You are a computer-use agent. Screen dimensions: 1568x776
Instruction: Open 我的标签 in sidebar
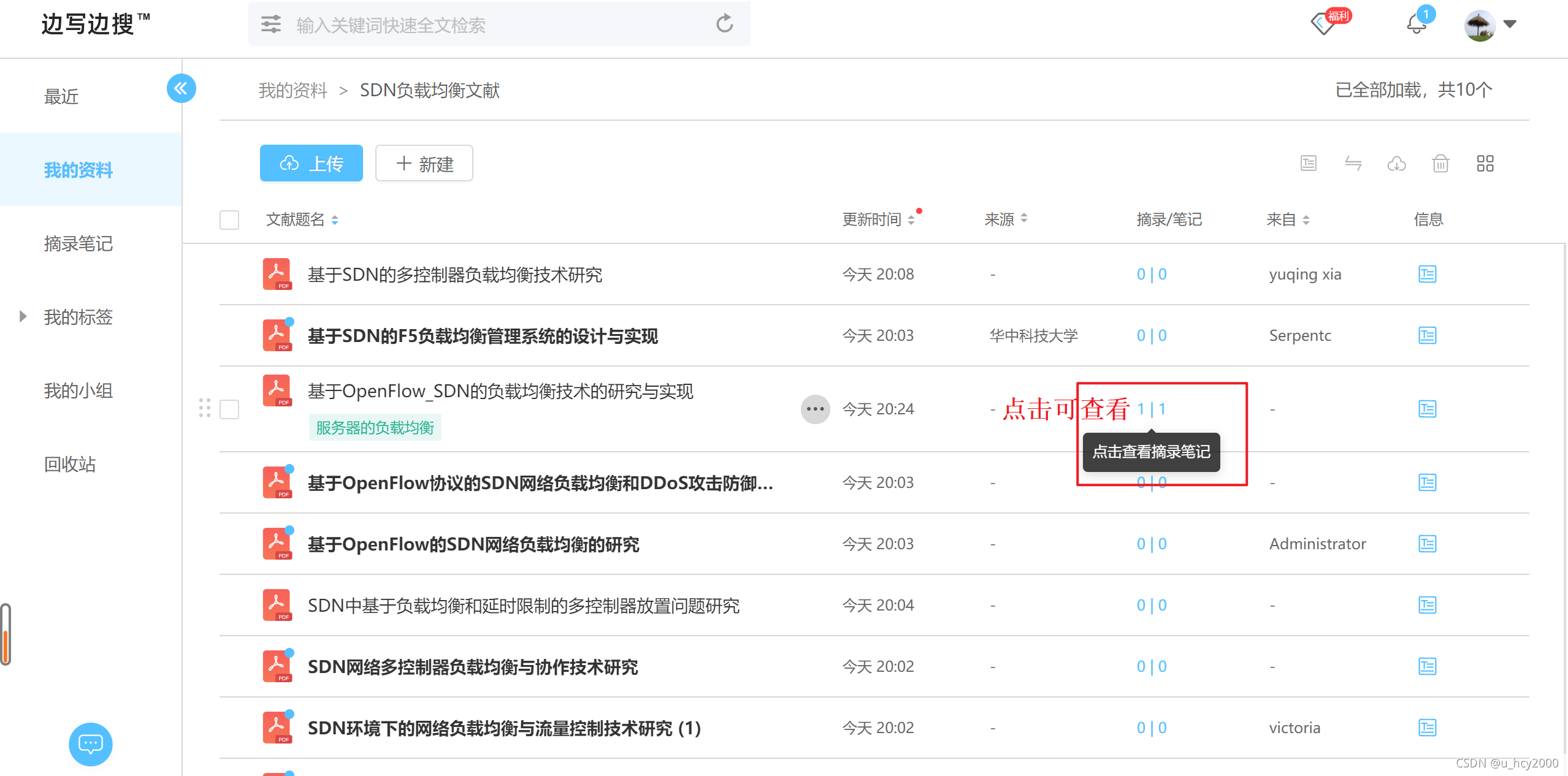click(x=78, y=317)
